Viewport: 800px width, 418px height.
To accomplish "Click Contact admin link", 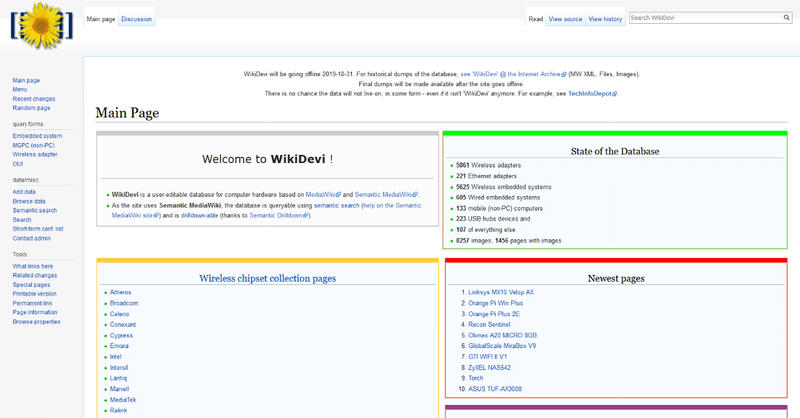I will (32, 238).
